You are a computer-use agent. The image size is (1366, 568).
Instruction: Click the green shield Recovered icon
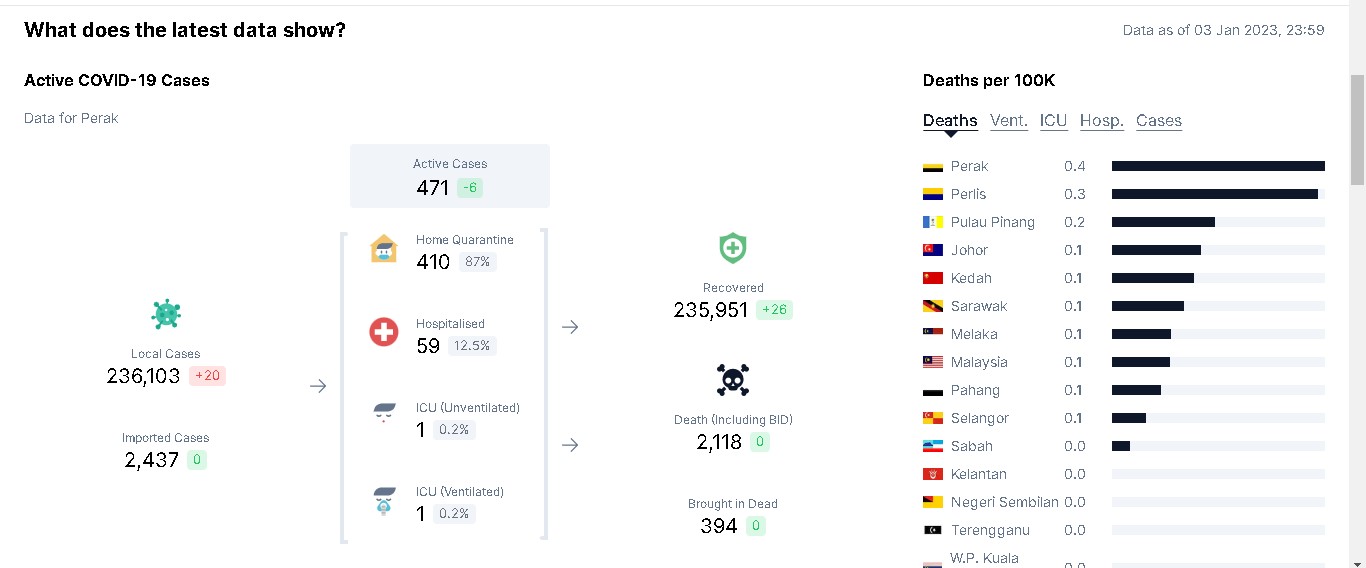point(733,248)
